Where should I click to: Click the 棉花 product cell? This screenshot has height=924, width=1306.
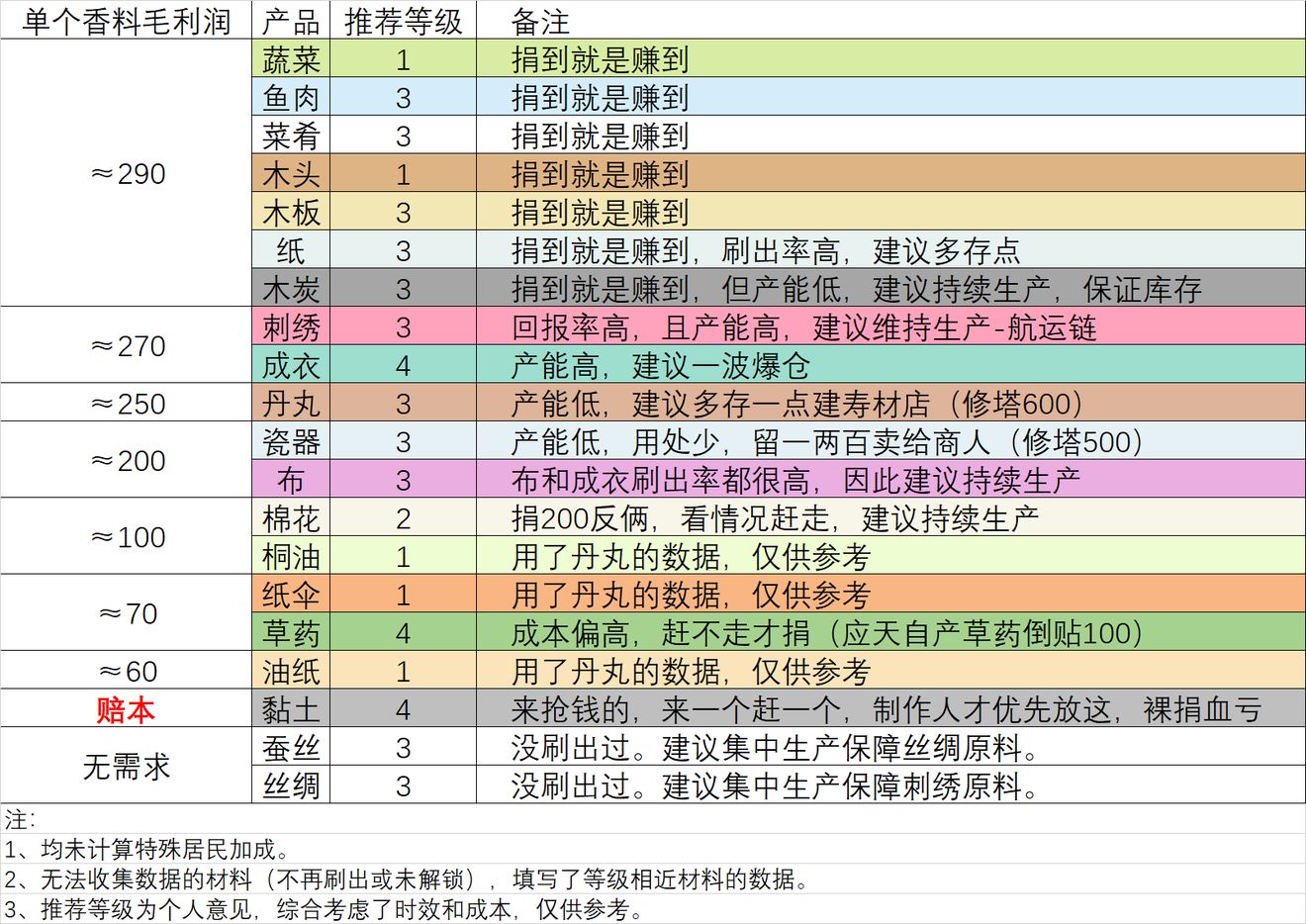pos(291,518)
